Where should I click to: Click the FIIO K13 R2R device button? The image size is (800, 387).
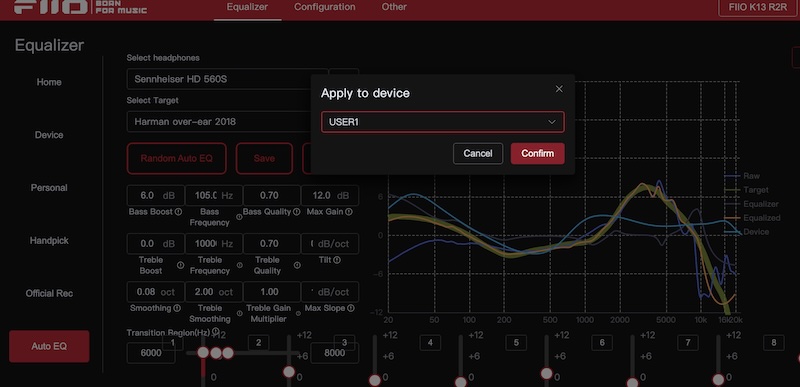[758, 7]
